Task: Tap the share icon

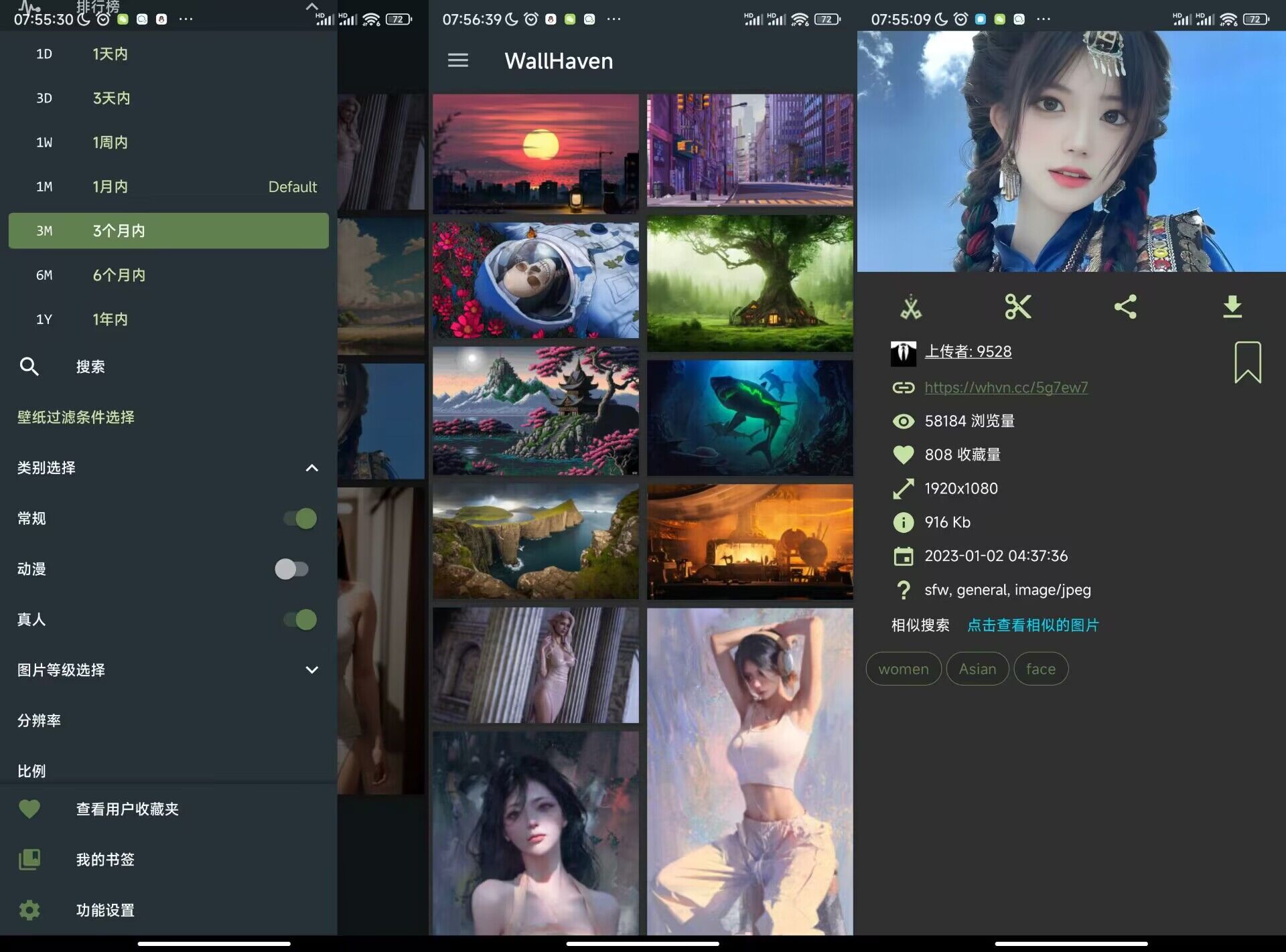Action: (x=1125, y=307)
